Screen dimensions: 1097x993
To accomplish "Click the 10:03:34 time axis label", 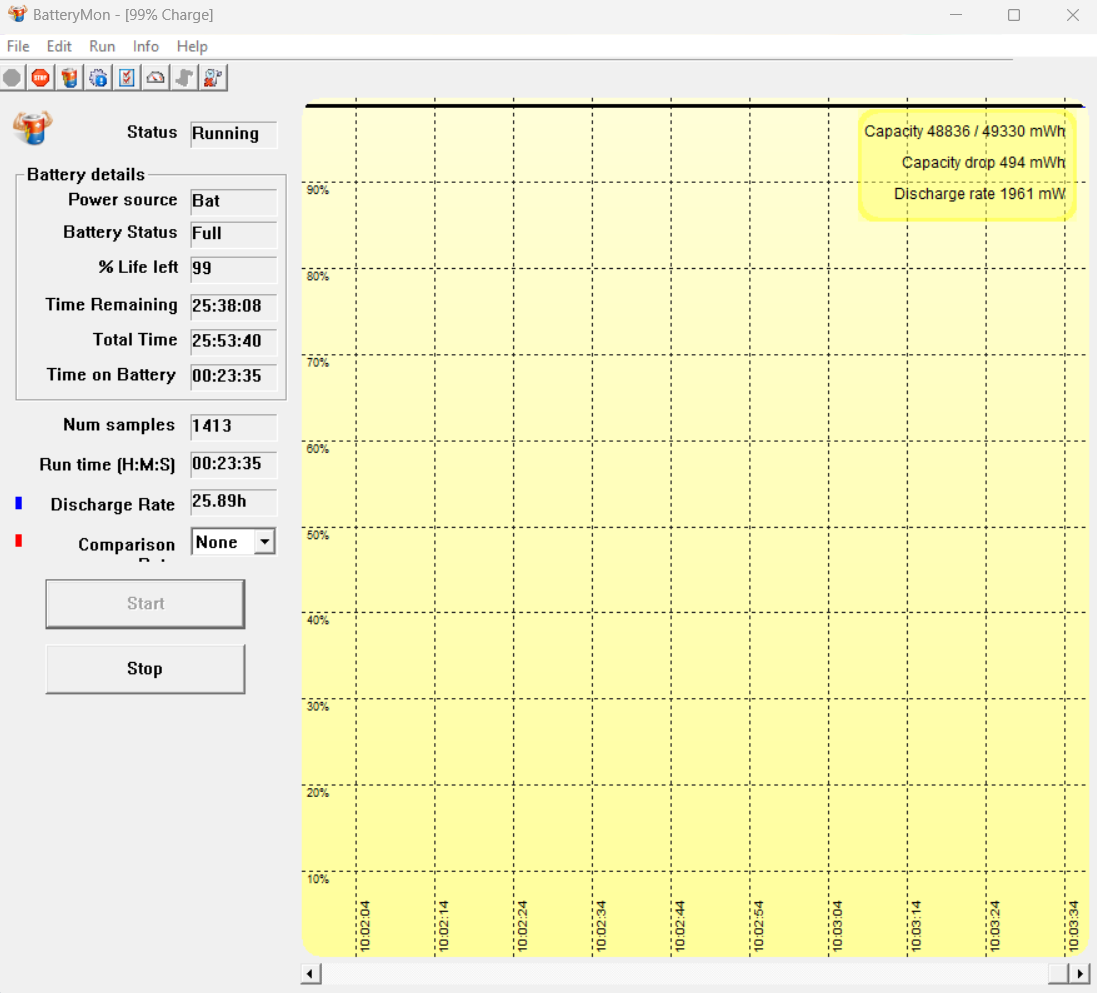I will 1074,926.
